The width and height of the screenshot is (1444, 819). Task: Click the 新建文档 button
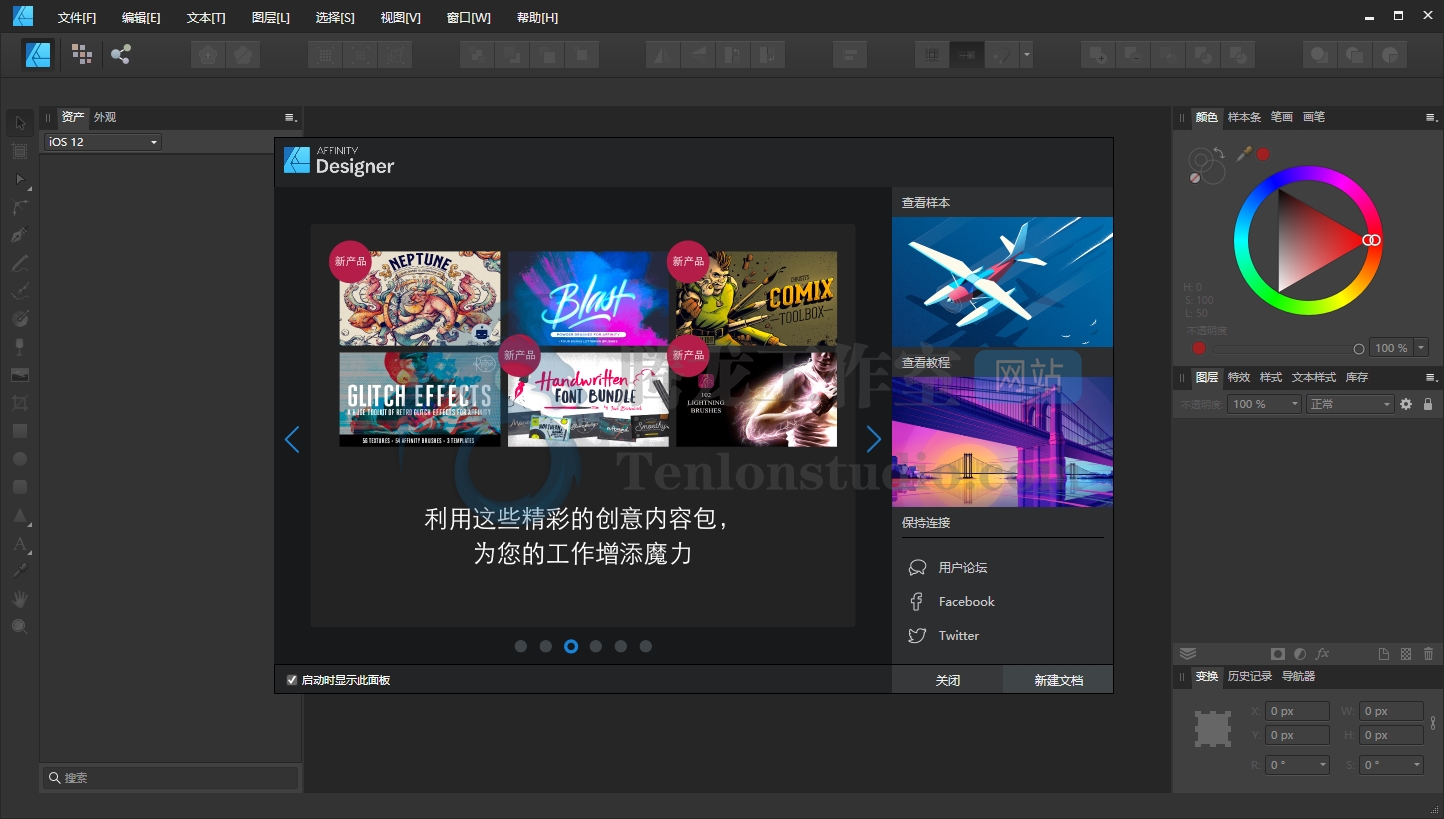[1058, 680]
